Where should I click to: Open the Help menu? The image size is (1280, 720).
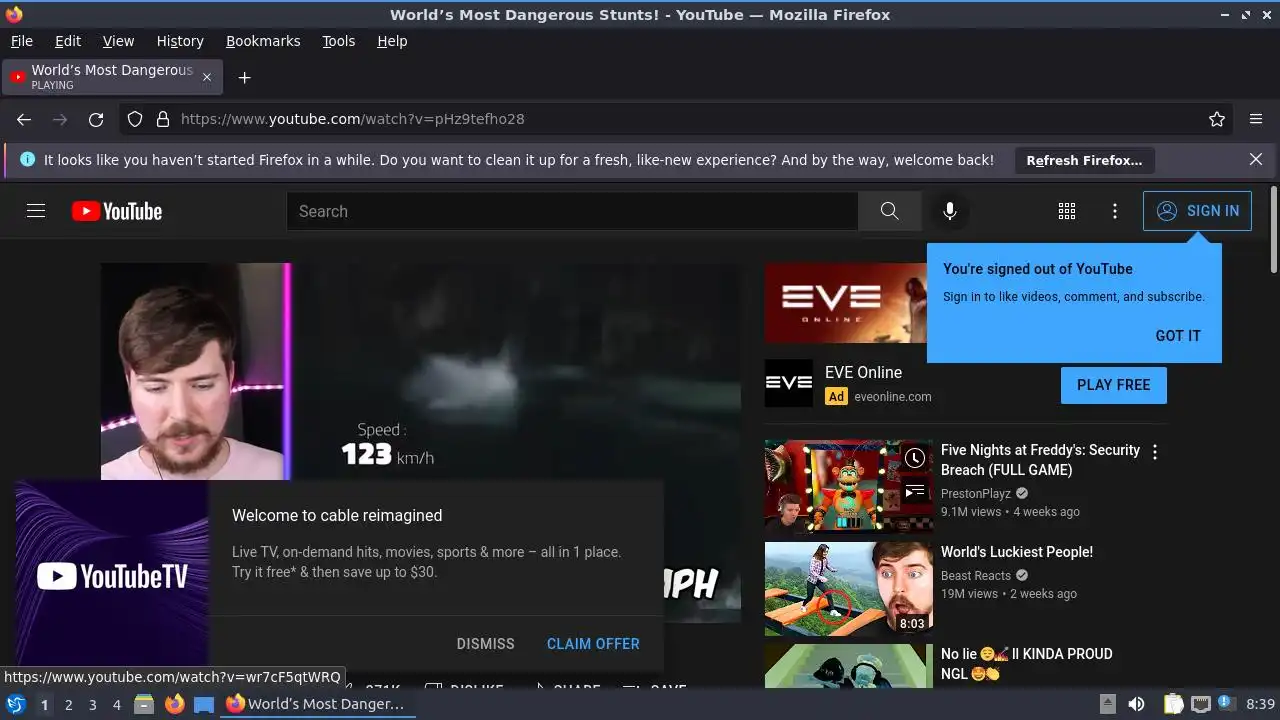point(392,41)
